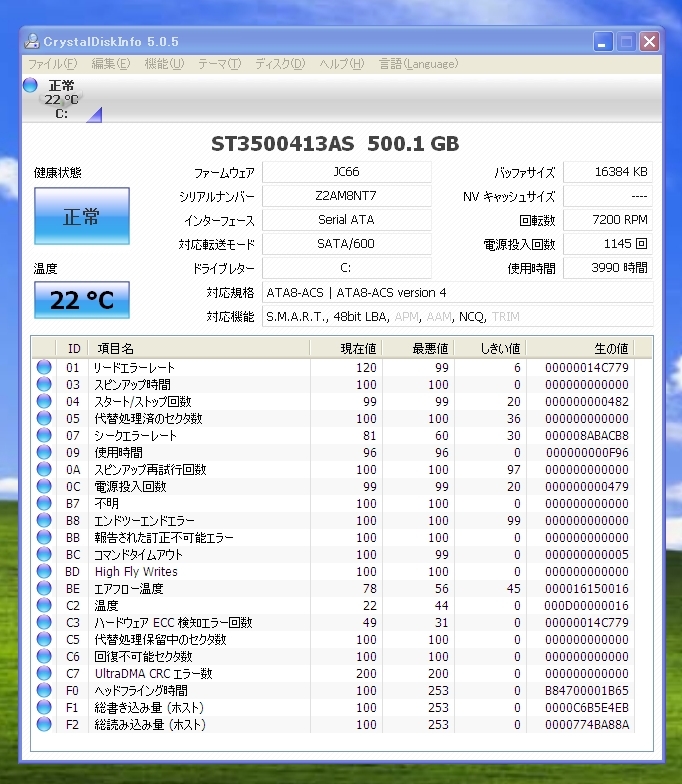Screen dimensions: 682x784
Task: Click the status orb in ハードウェア ECC 検知エラー回数 row
Action: pyautogui.click(x=44, y=622)
